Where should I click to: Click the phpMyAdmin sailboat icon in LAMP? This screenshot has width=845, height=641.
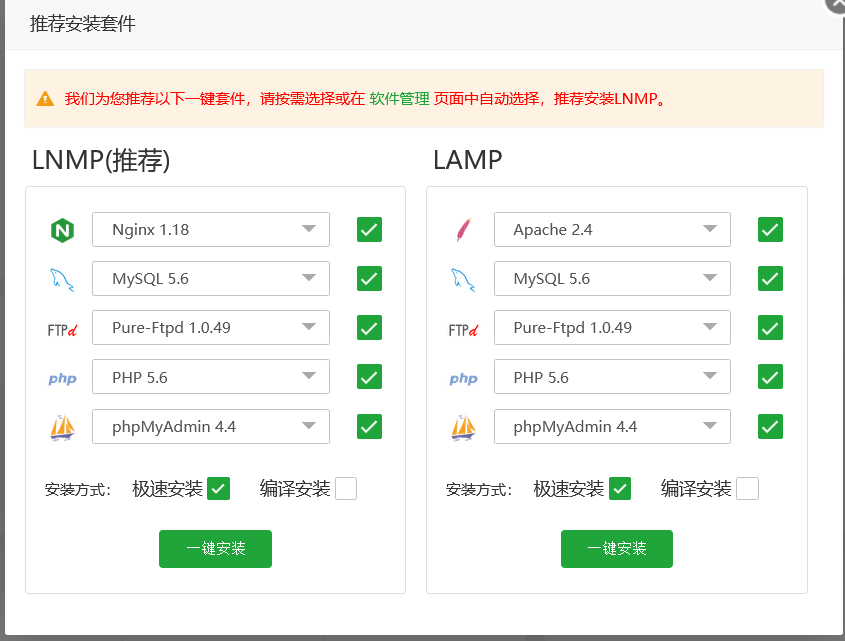tap(463, 428)
